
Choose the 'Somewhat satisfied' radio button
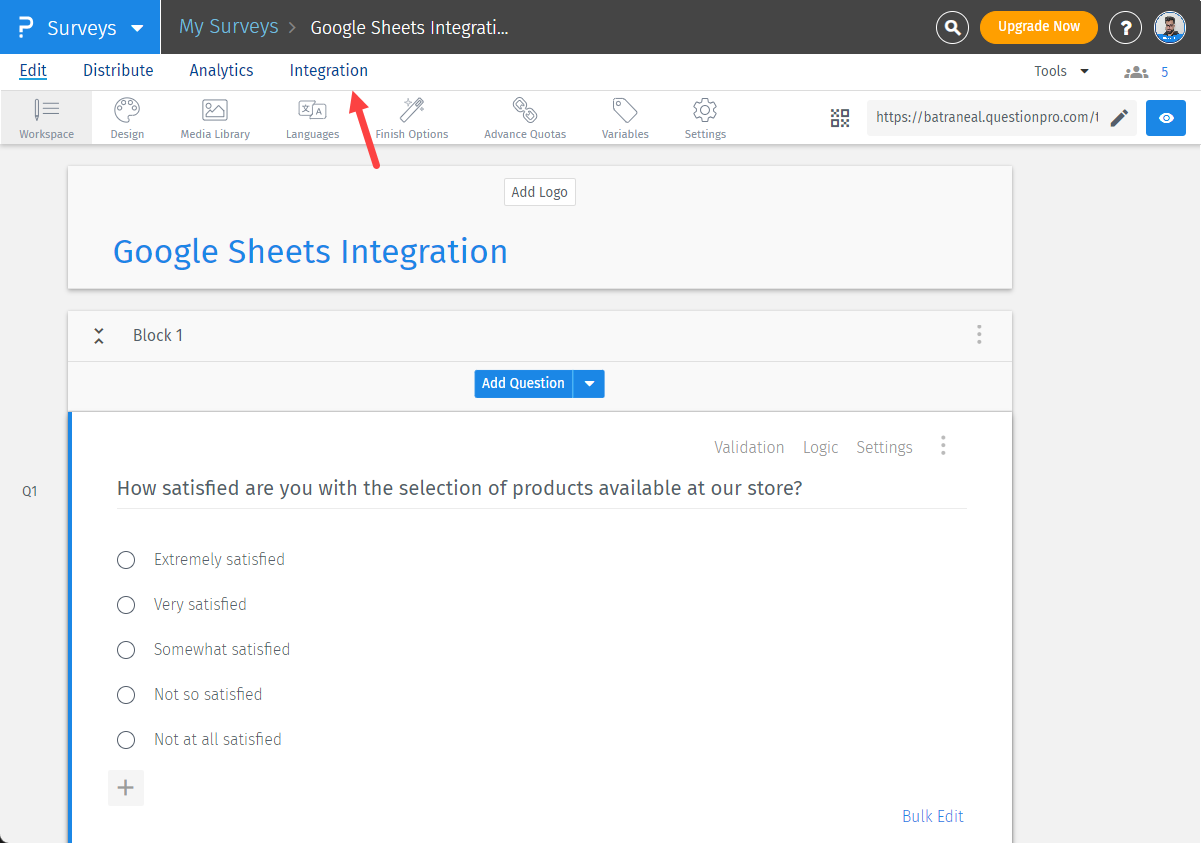click(x=126, y=650)
